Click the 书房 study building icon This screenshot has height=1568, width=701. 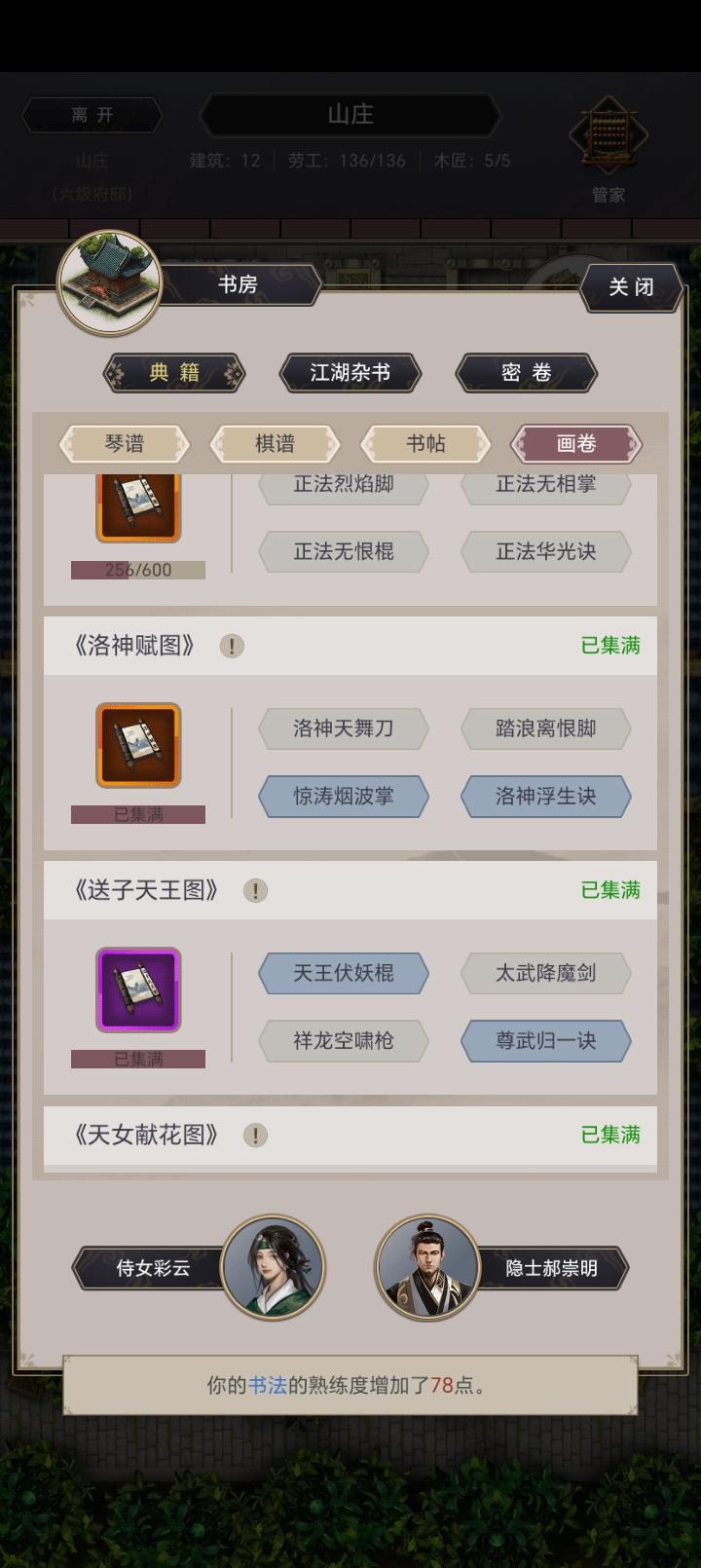[109, 282]
